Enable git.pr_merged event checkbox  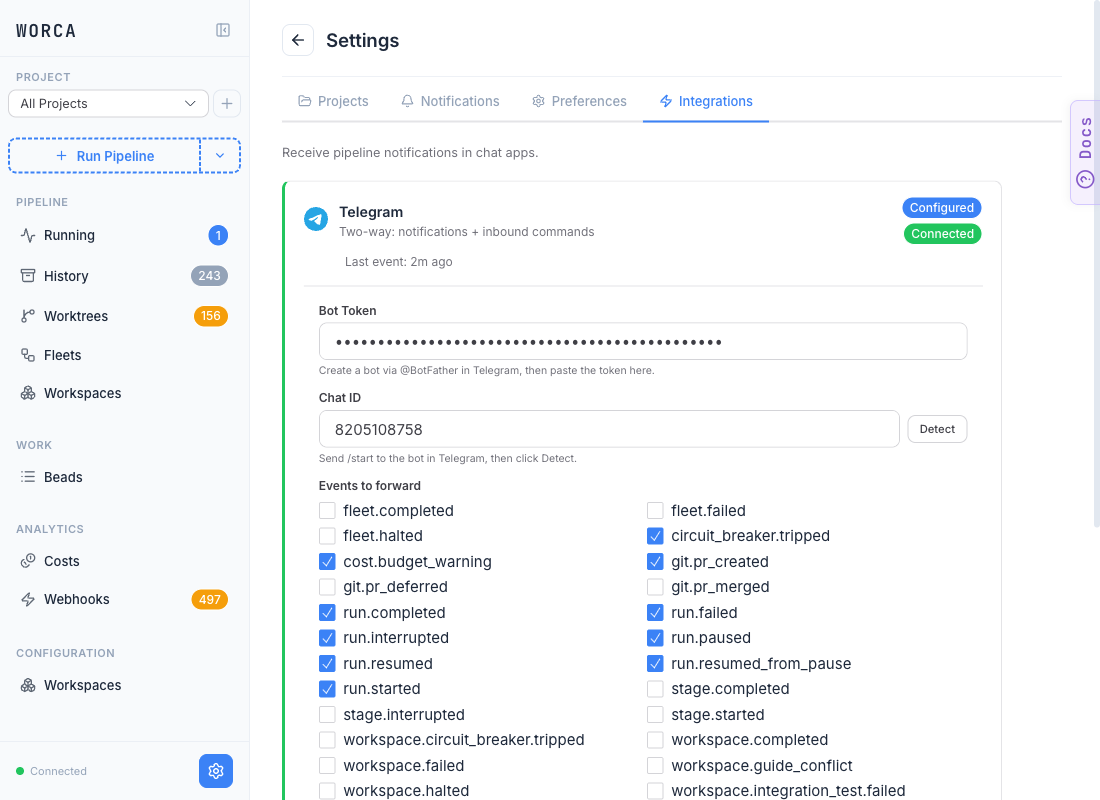pyautogui.click(x=655, y=587)
